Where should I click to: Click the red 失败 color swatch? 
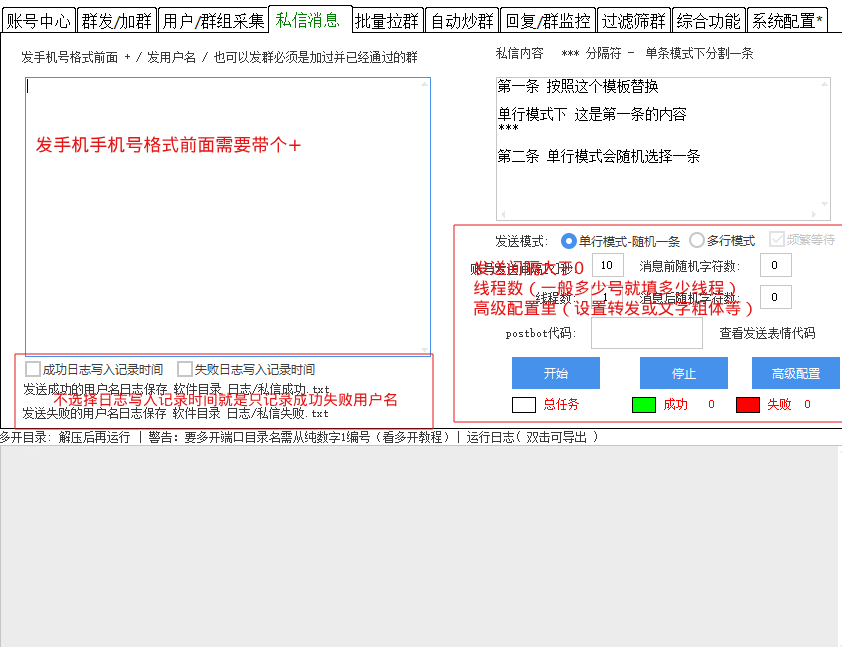748,405
